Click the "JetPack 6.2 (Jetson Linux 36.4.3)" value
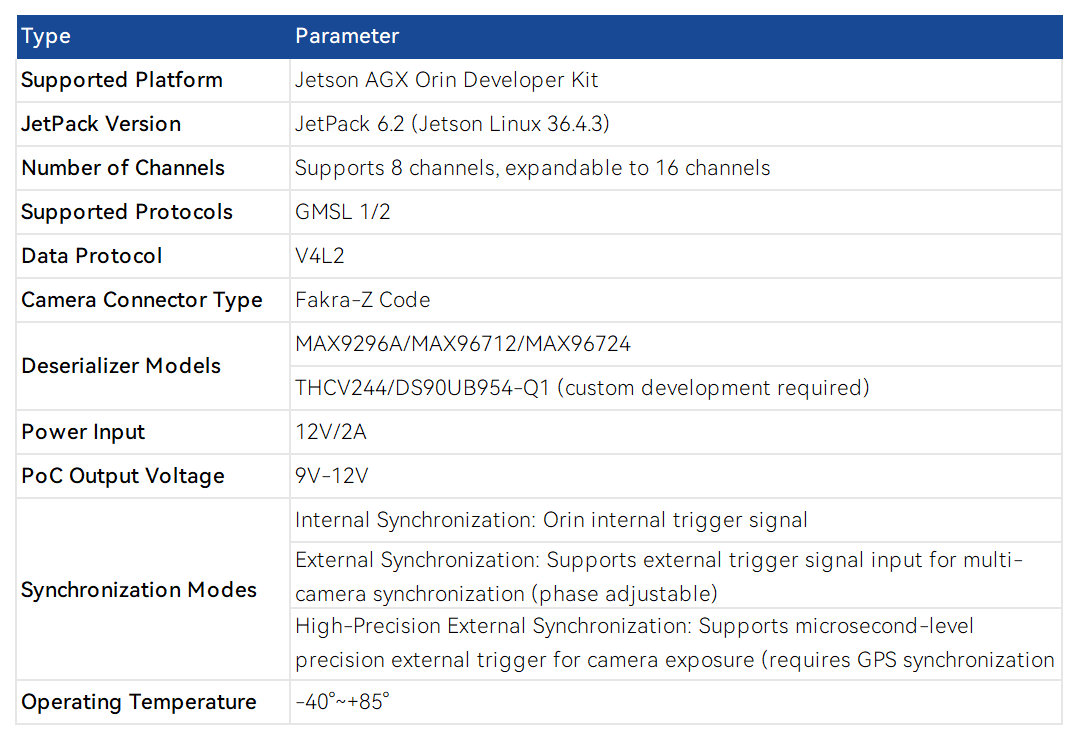This screenshot has width=1078, height=740. point(452,124)
